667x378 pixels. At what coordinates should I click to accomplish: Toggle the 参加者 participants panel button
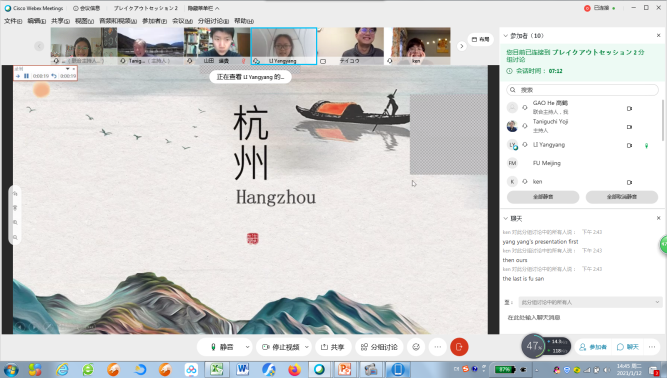[593, 347]
